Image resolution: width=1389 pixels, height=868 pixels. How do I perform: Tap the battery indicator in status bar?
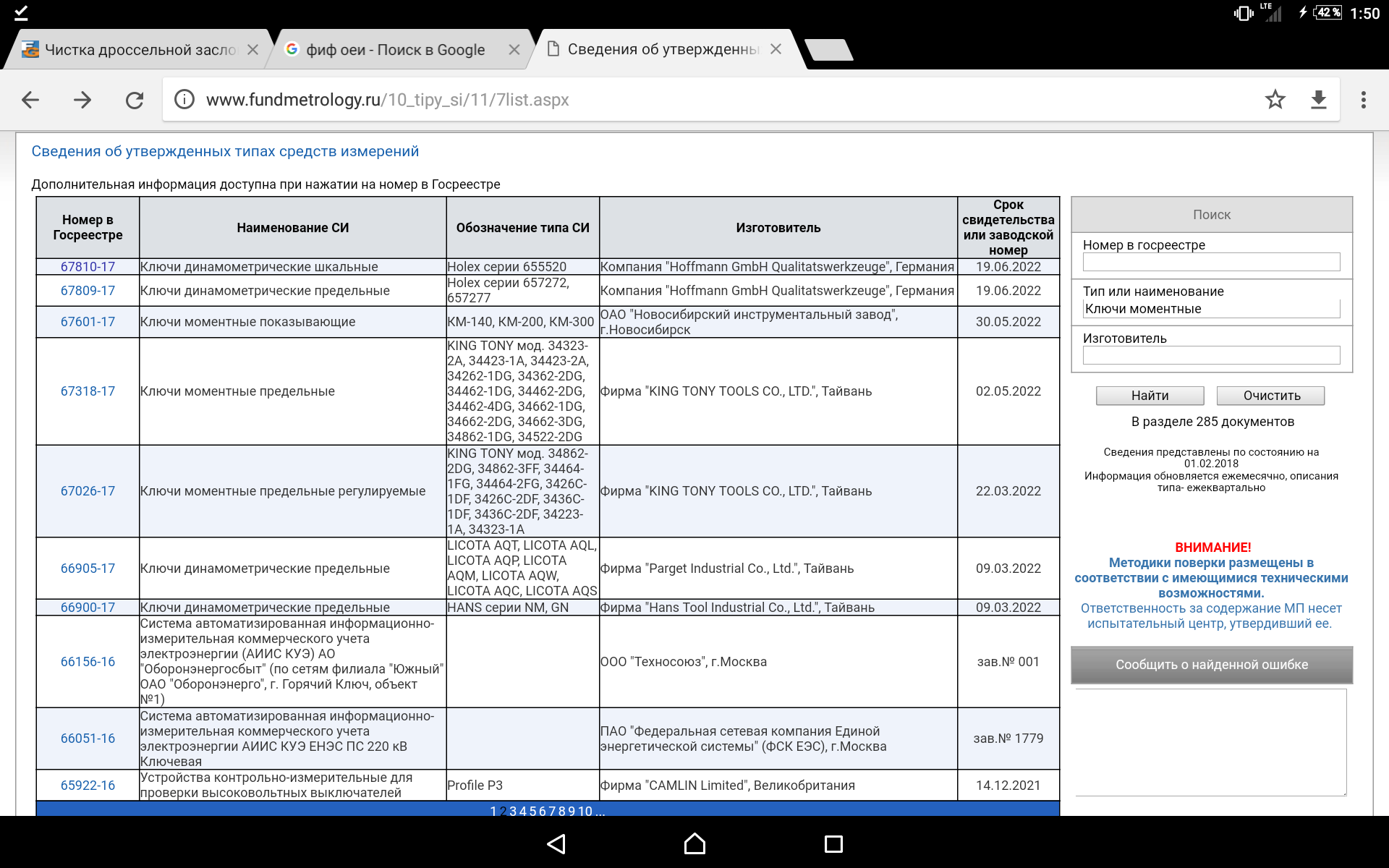(1328, 12)
